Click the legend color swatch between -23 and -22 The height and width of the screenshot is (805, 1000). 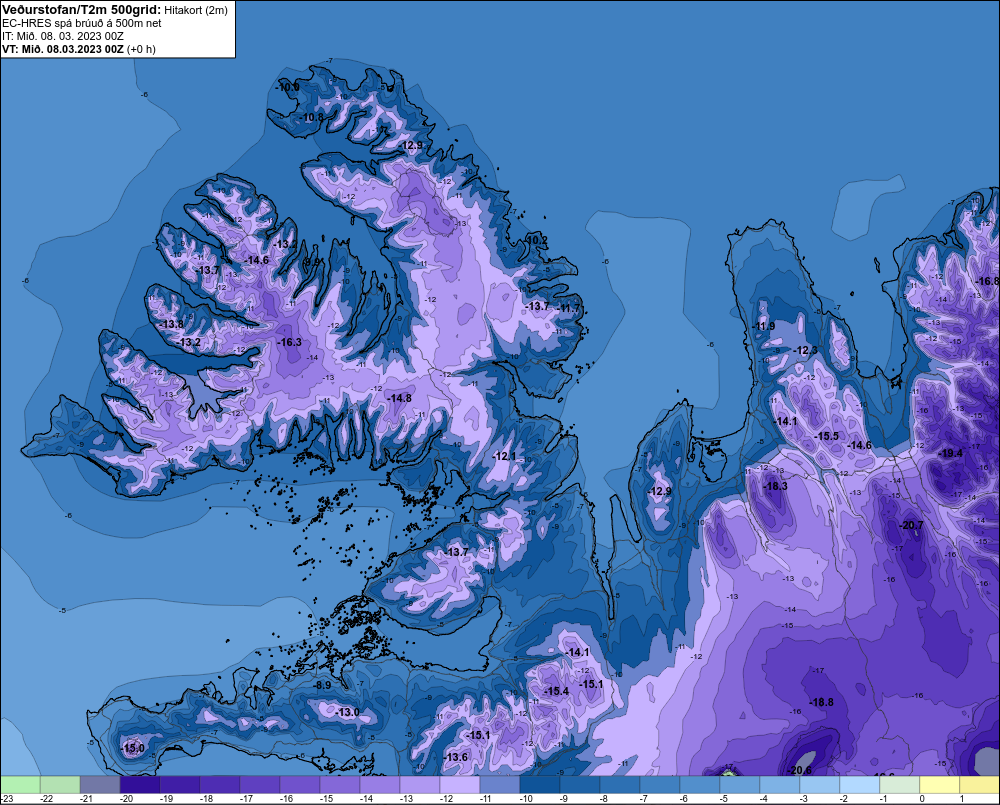[x=20, y=785]
